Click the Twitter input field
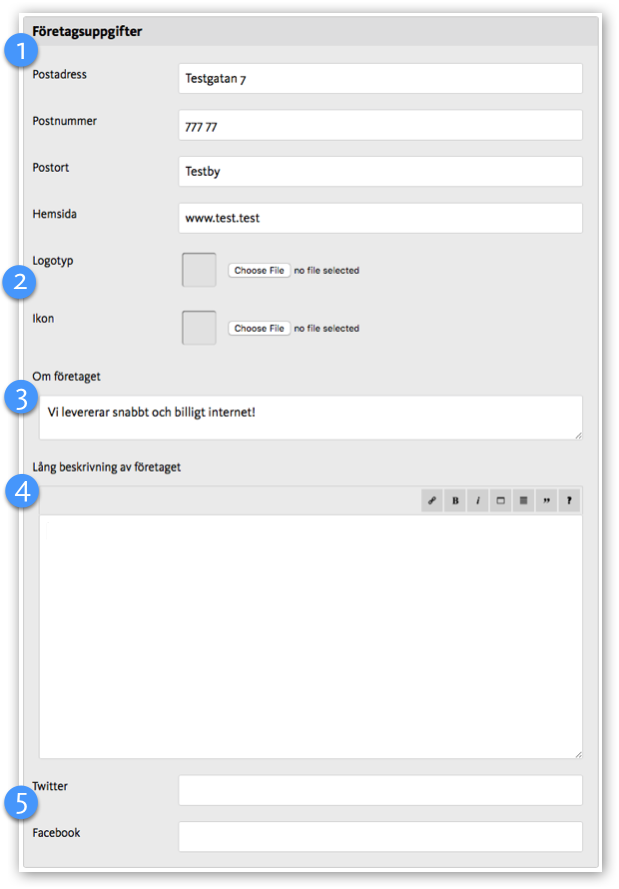The image size is (619, 889). pyautogui.click(x=380, y=790)
